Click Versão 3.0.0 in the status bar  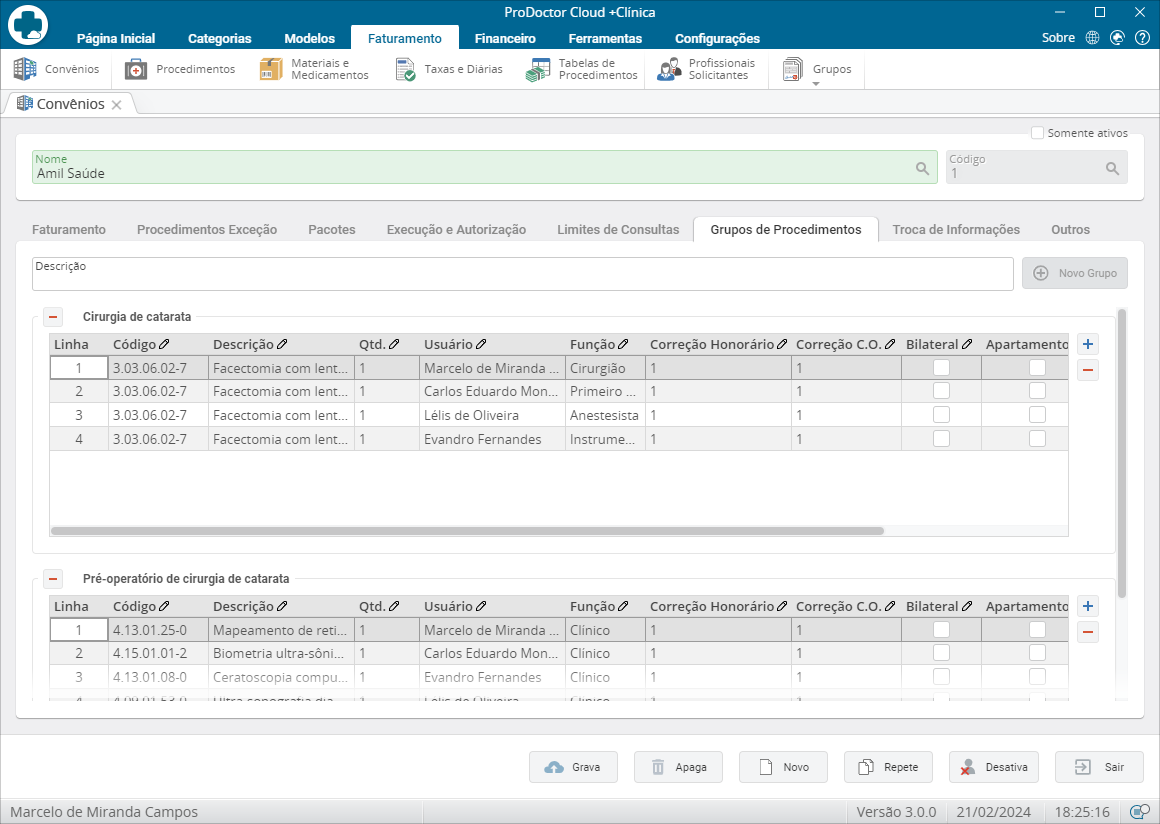[896, 811]
